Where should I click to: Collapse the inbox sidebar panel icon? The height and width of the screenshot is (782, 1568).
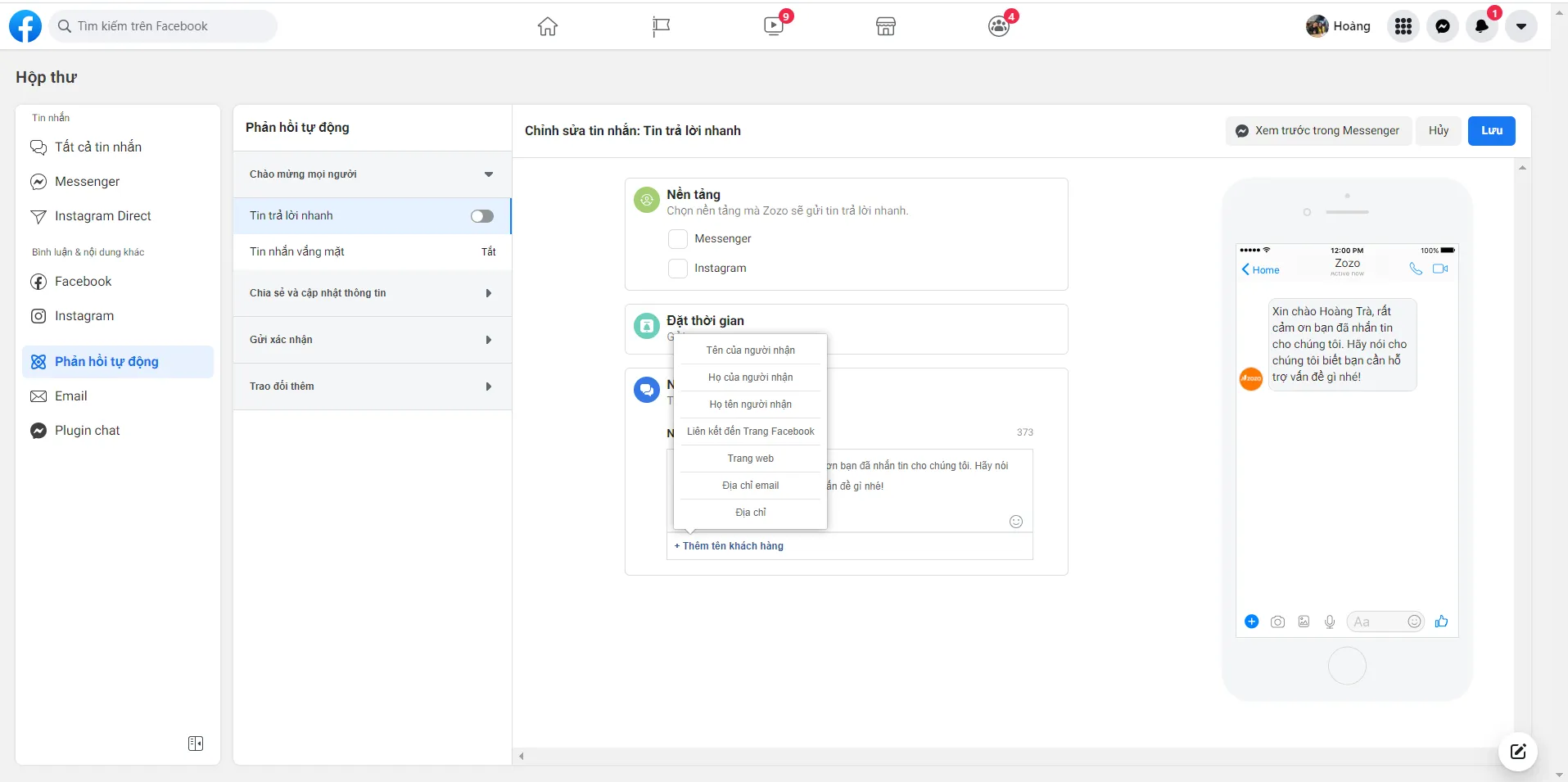tap(196, 744)
